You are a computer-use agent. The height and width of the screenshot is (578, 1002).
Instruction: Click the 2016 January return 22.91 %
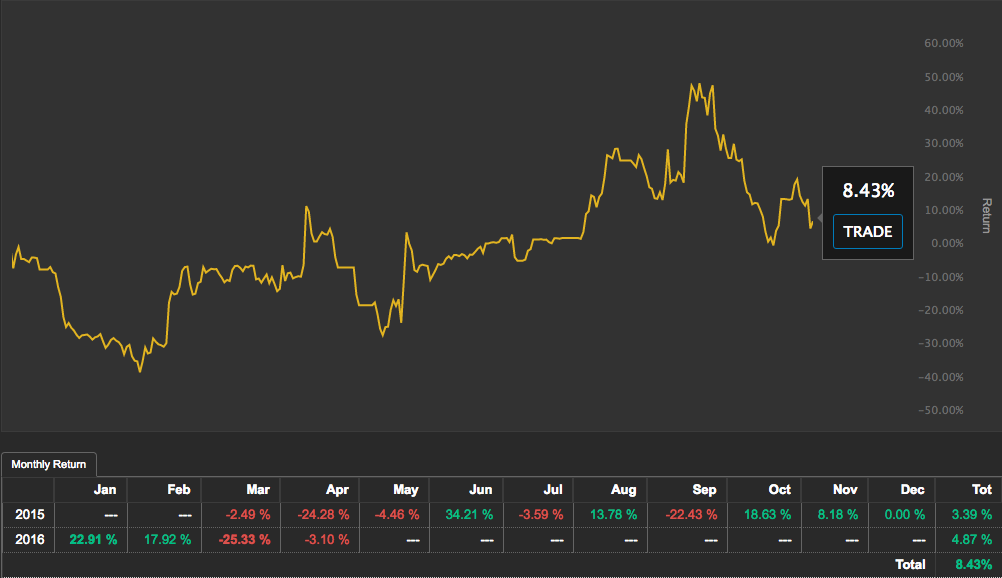click(x=93, y=540)
